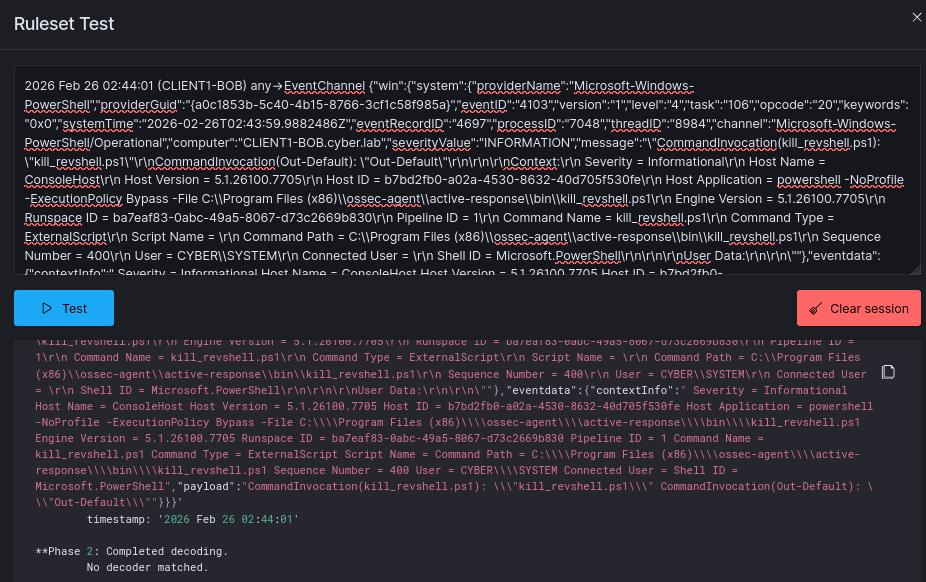The image size is (926, 582).
Task: Click the copy output icon
Action: pos(888,372)
